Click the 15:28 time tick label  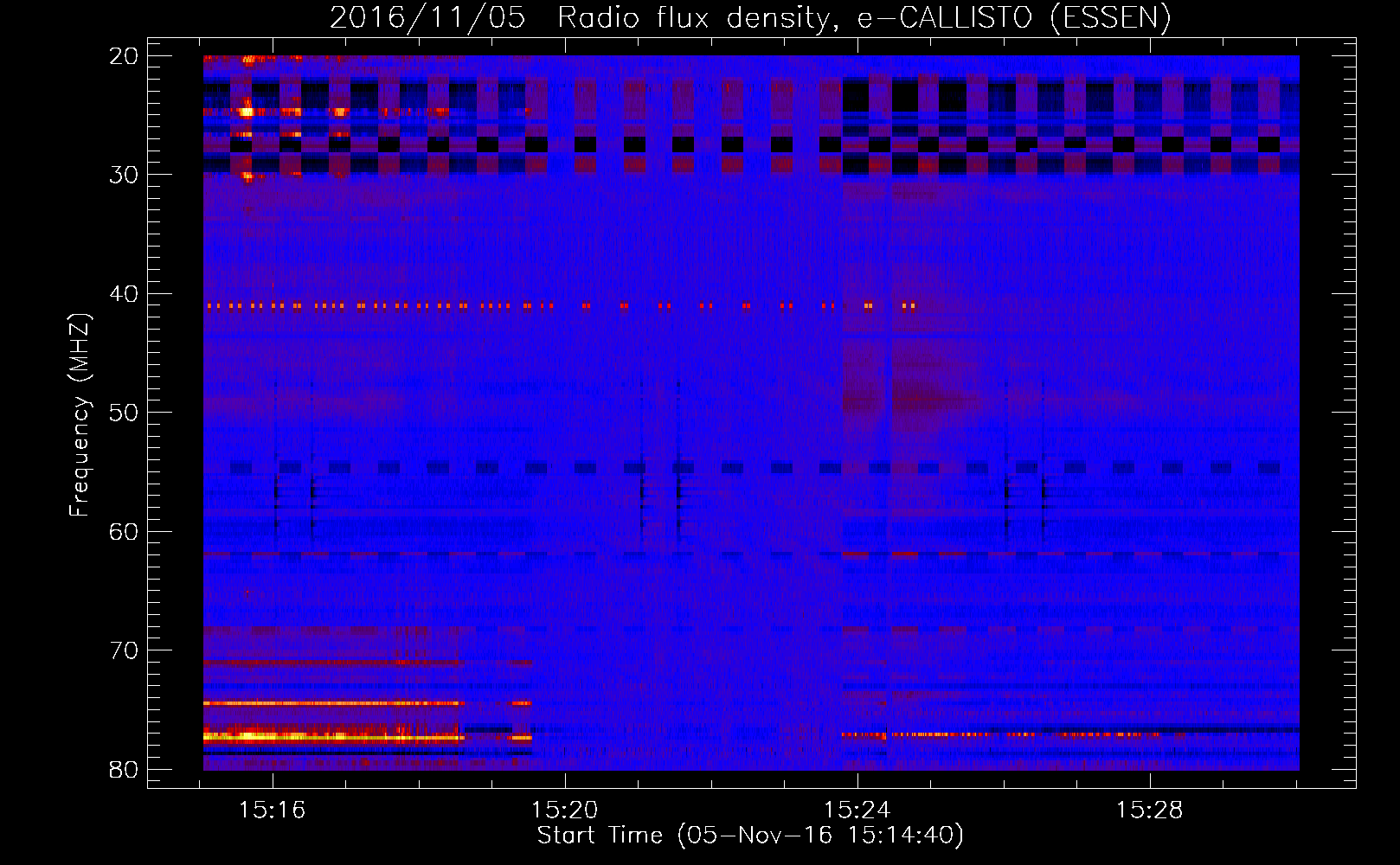1150,811
